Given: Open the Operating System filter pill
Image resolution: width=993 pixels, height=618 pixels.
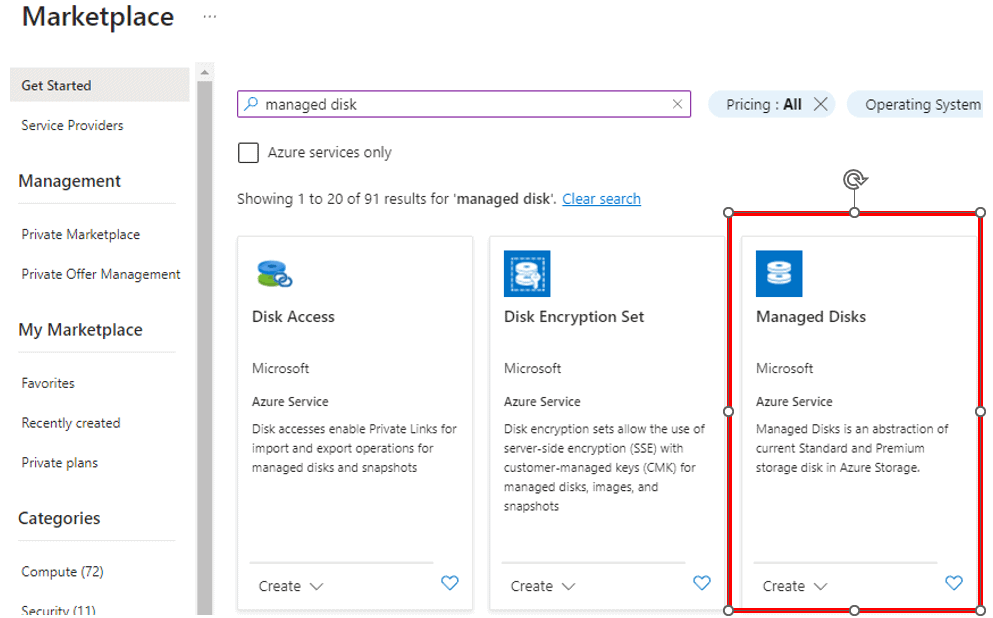Looking at the screenshot, I should click(x=920, y=104).
